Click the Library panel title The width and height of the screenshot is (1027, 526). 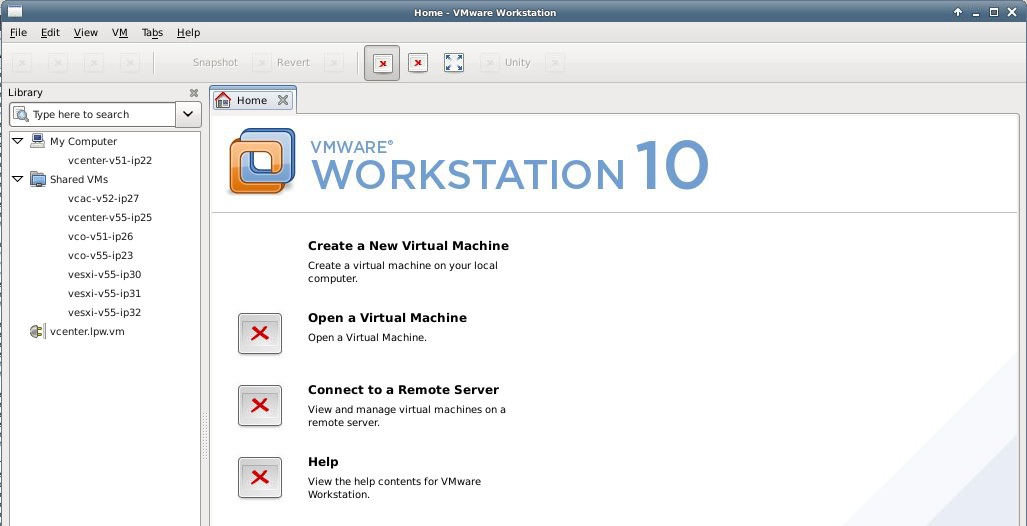point(26,93)
